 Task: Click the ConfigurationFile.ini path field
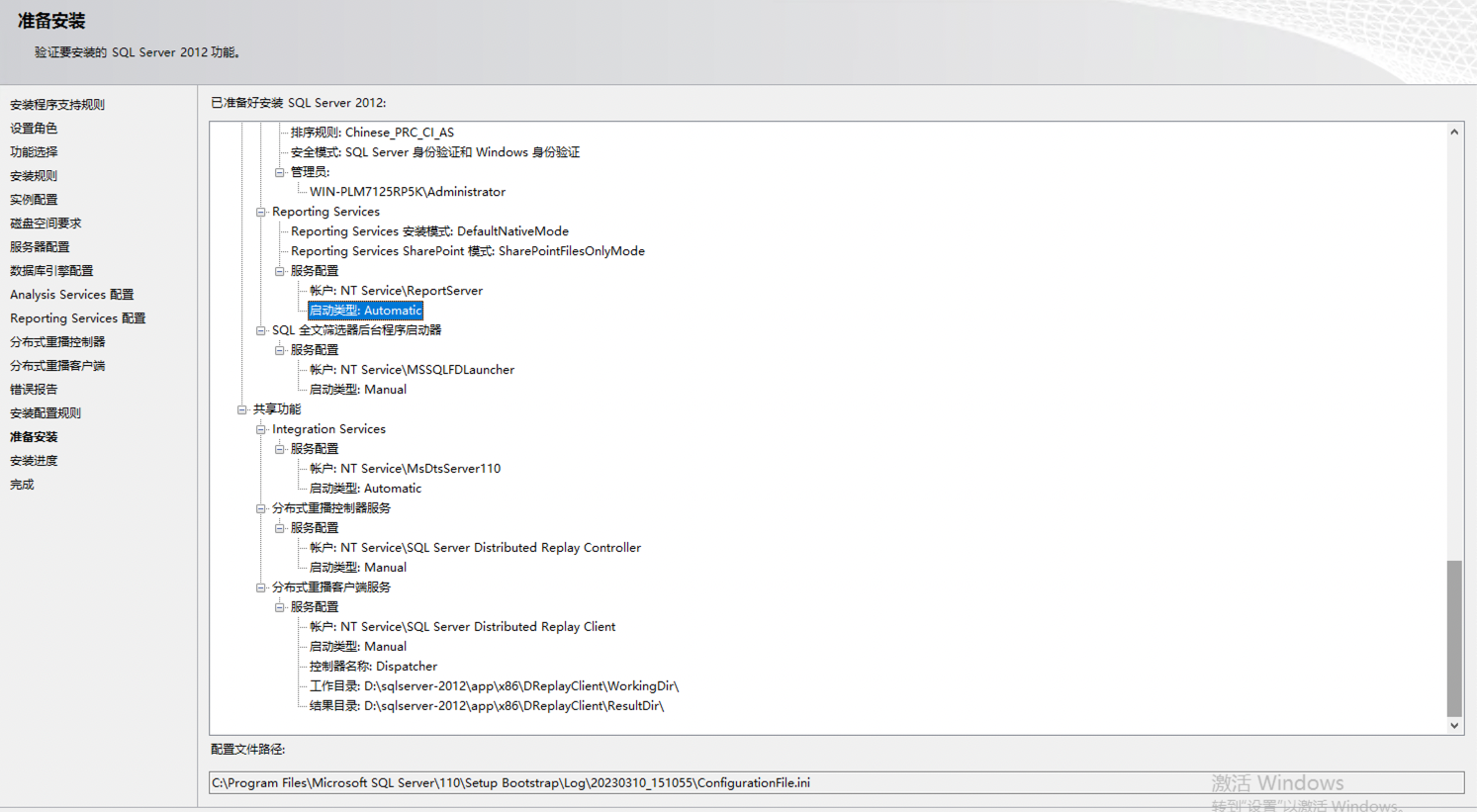click(836, 783)
